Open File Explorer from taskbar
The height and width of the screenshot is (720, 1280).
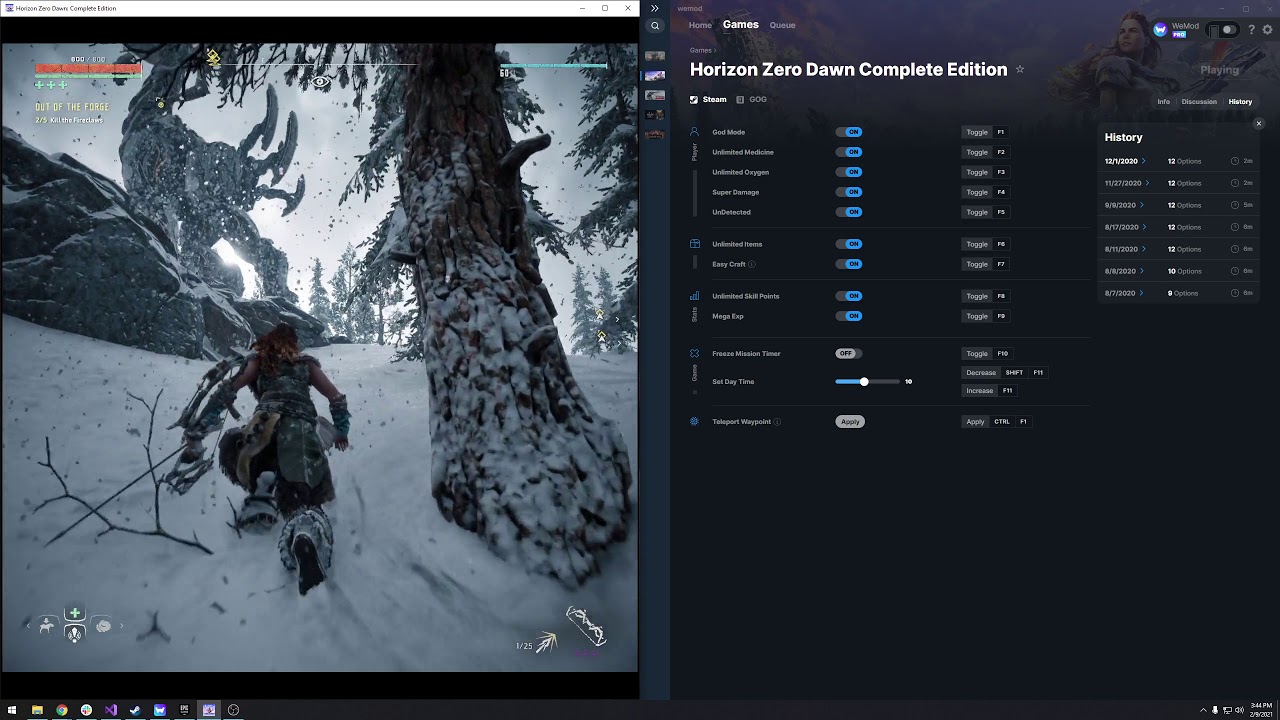(x=37, y=710)
